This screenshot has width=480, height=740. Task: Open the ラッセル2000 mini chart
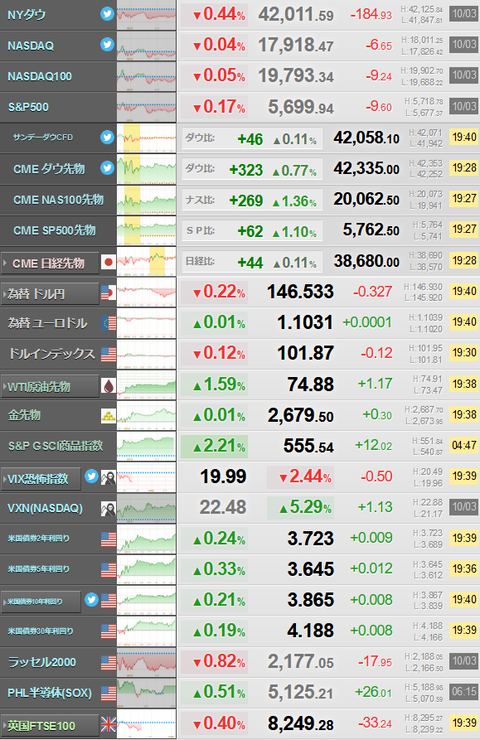tap(146, 662)
